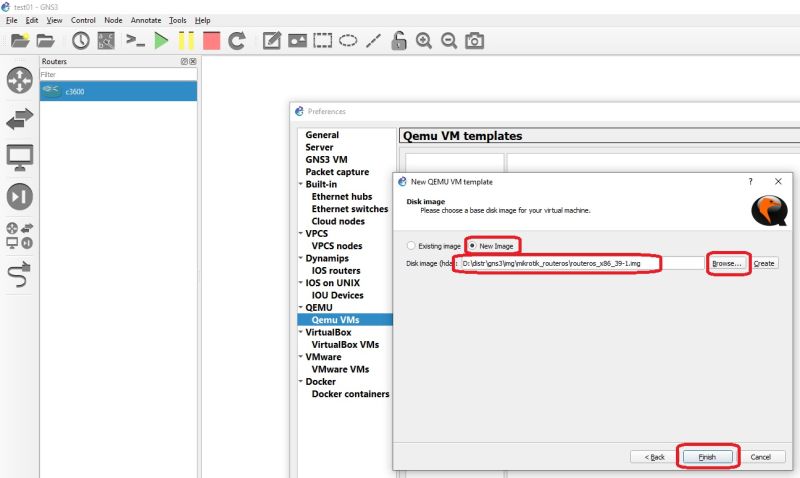Image resolution: width=800 pixels, height=478 pixels.
Task: Start all devices green play icon
Action: pyautogui.click(x=161, y=40)
